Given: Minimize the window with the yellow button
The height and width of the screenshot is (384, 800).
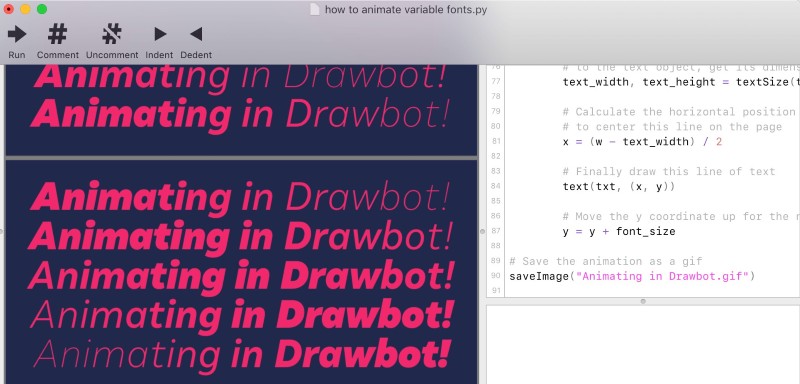Looking at the screenshot, I should pos(25,9).
